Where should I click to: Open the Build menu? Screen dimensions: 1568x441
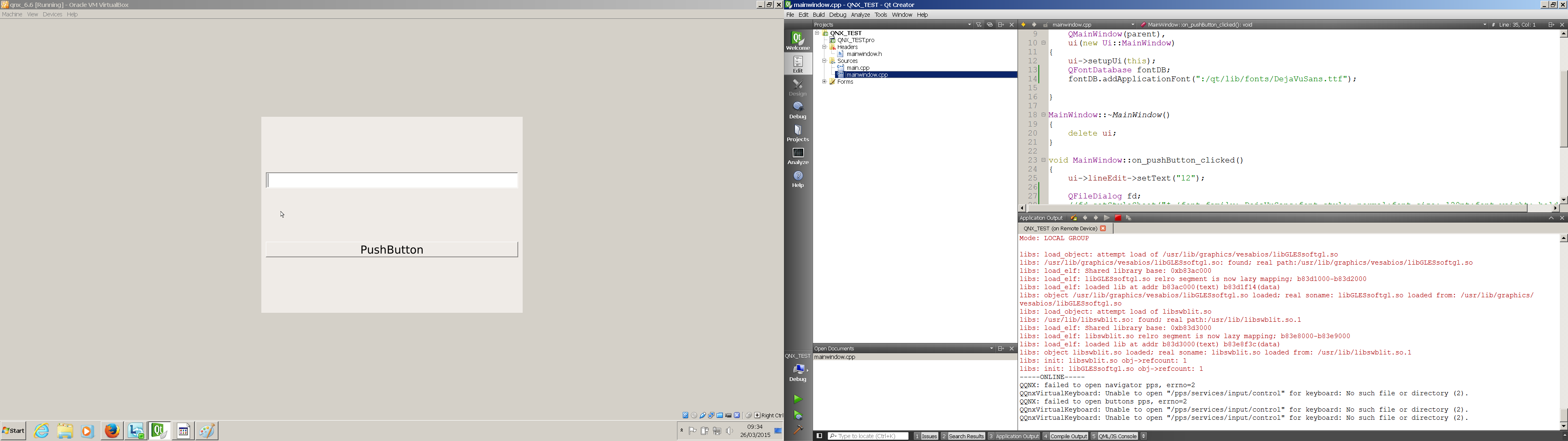pos(818,15)
